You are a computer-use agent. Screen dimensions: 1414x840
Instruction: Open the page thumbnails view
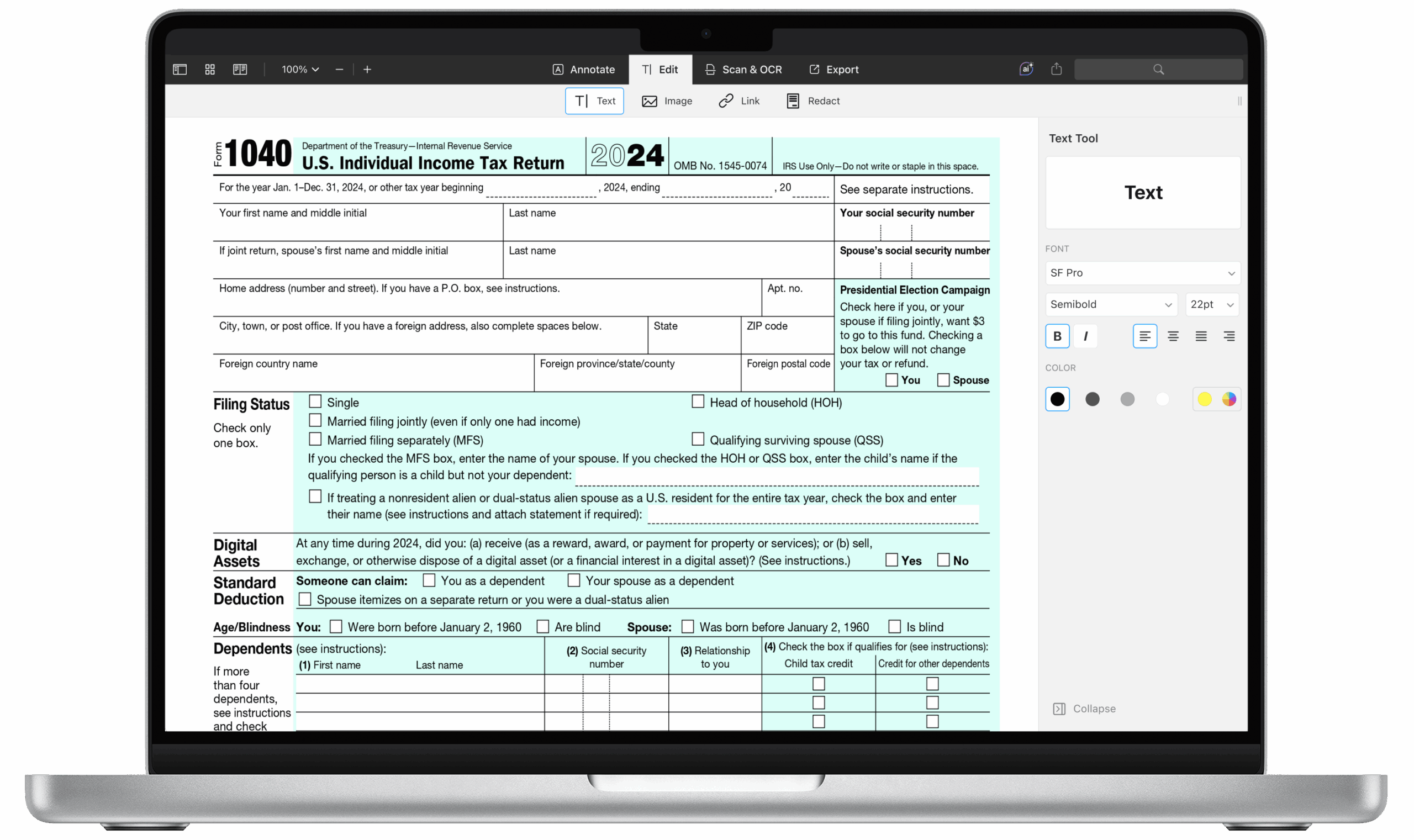tap(209, 69)
